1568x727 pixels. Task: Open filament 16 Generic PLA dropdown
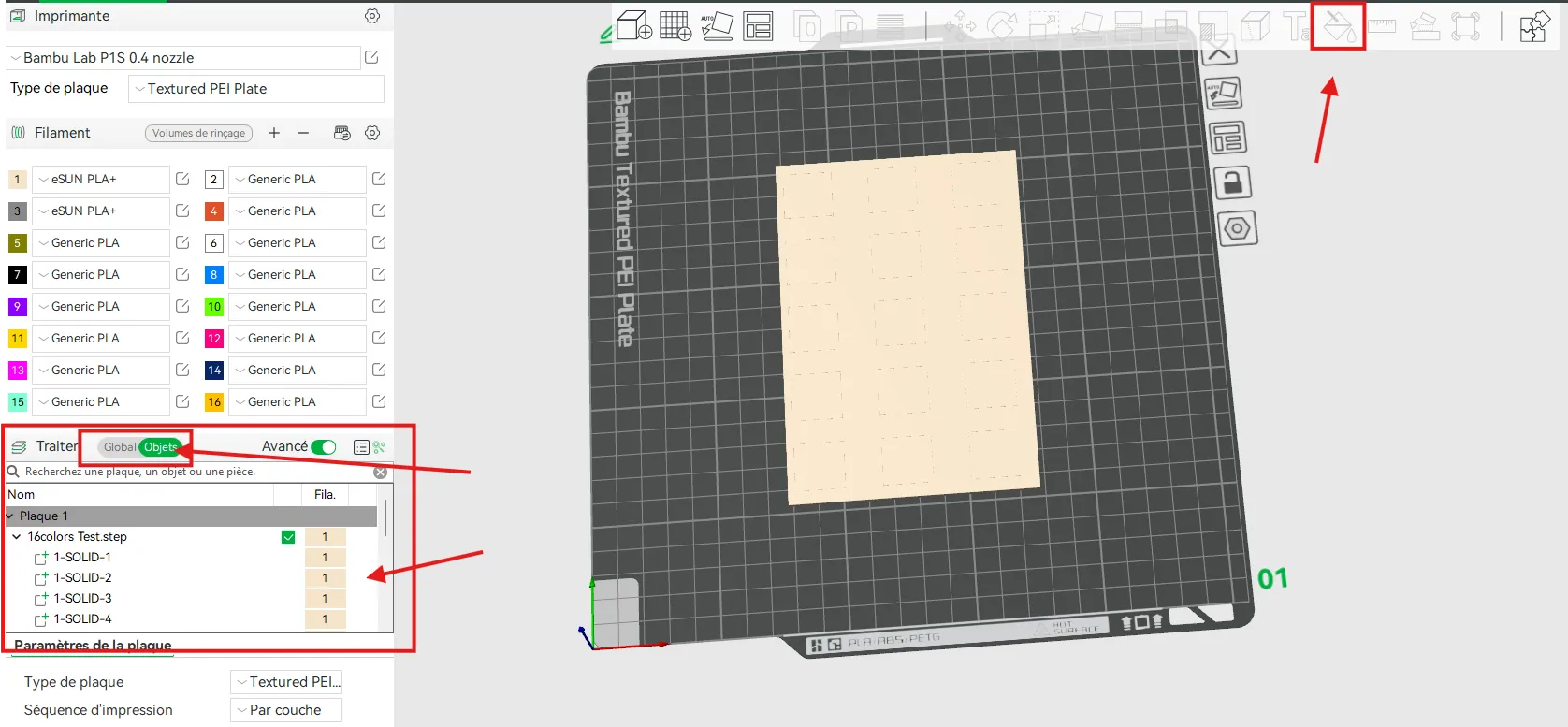point(298,402)
